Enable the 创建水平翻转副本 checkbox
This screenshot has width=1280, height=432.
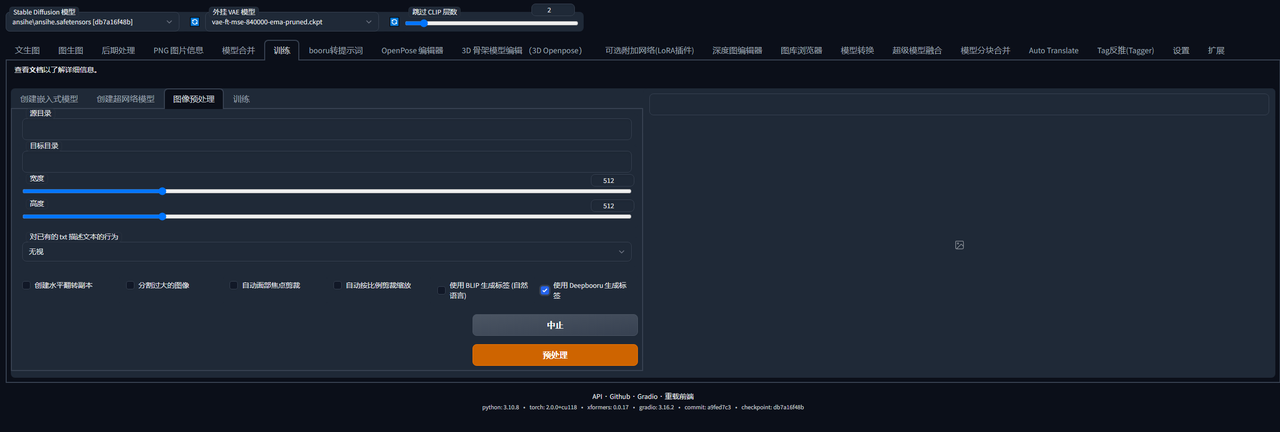tap(27, 285)
